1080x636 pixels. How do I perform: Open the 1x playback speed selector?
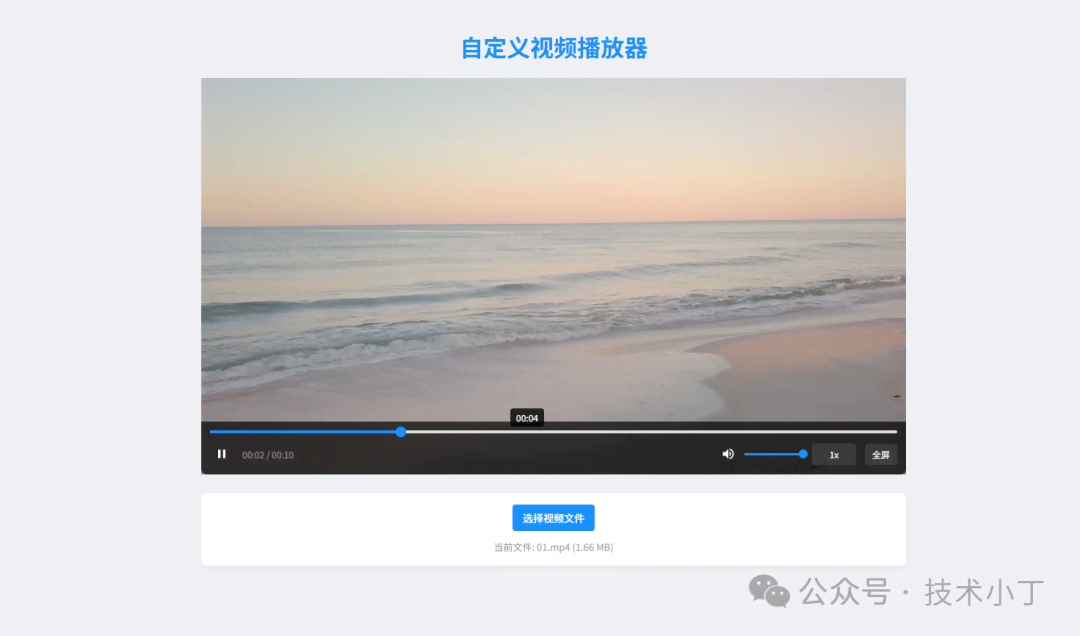tap(833, 455)
